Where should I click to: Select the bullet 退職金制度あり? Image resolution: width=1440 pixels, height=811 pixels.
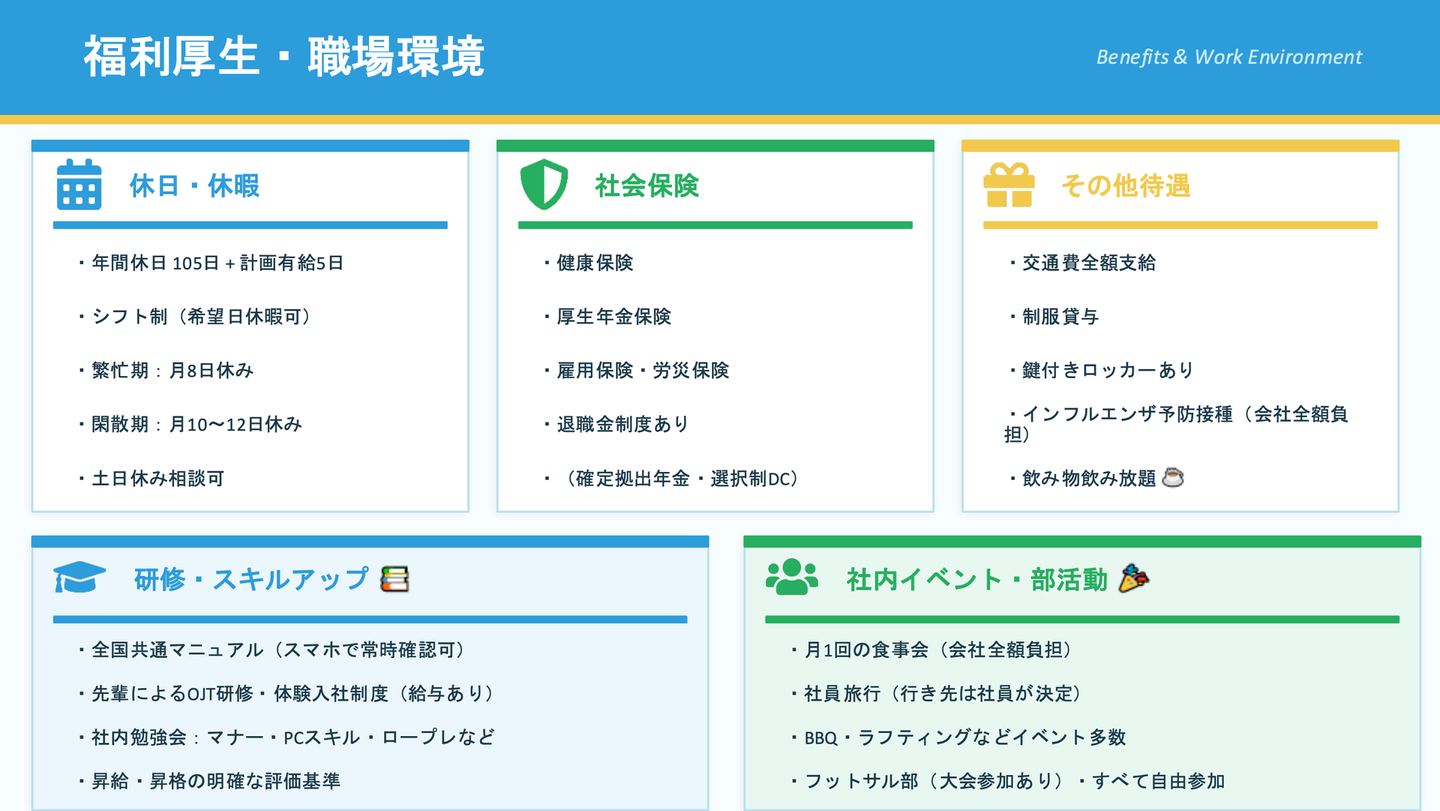point(616,425)
